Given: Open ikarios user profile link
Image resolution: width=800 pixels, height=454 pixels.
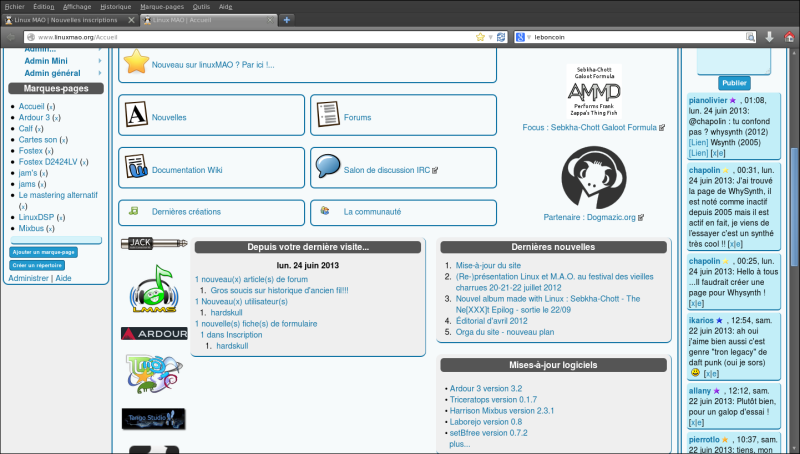Looking at the screenshot, I should click(x=701, y=320).
